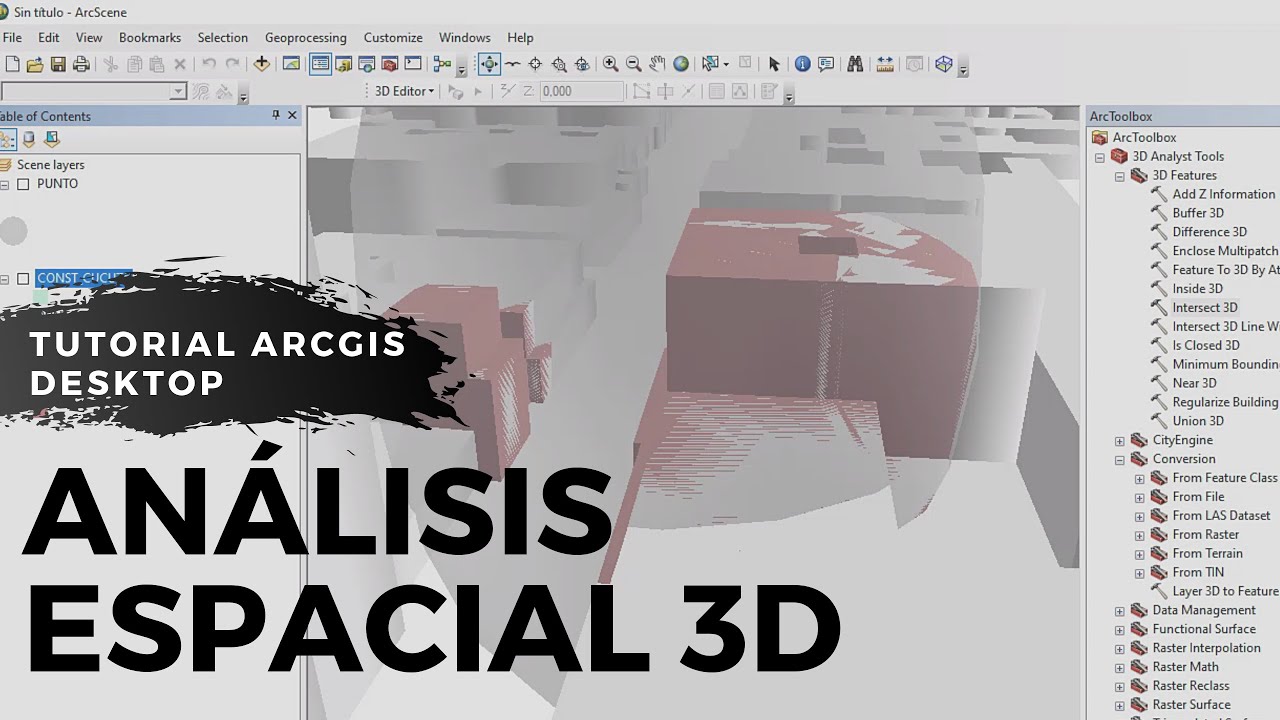Select the Center on Target tool

pos(536,64)
